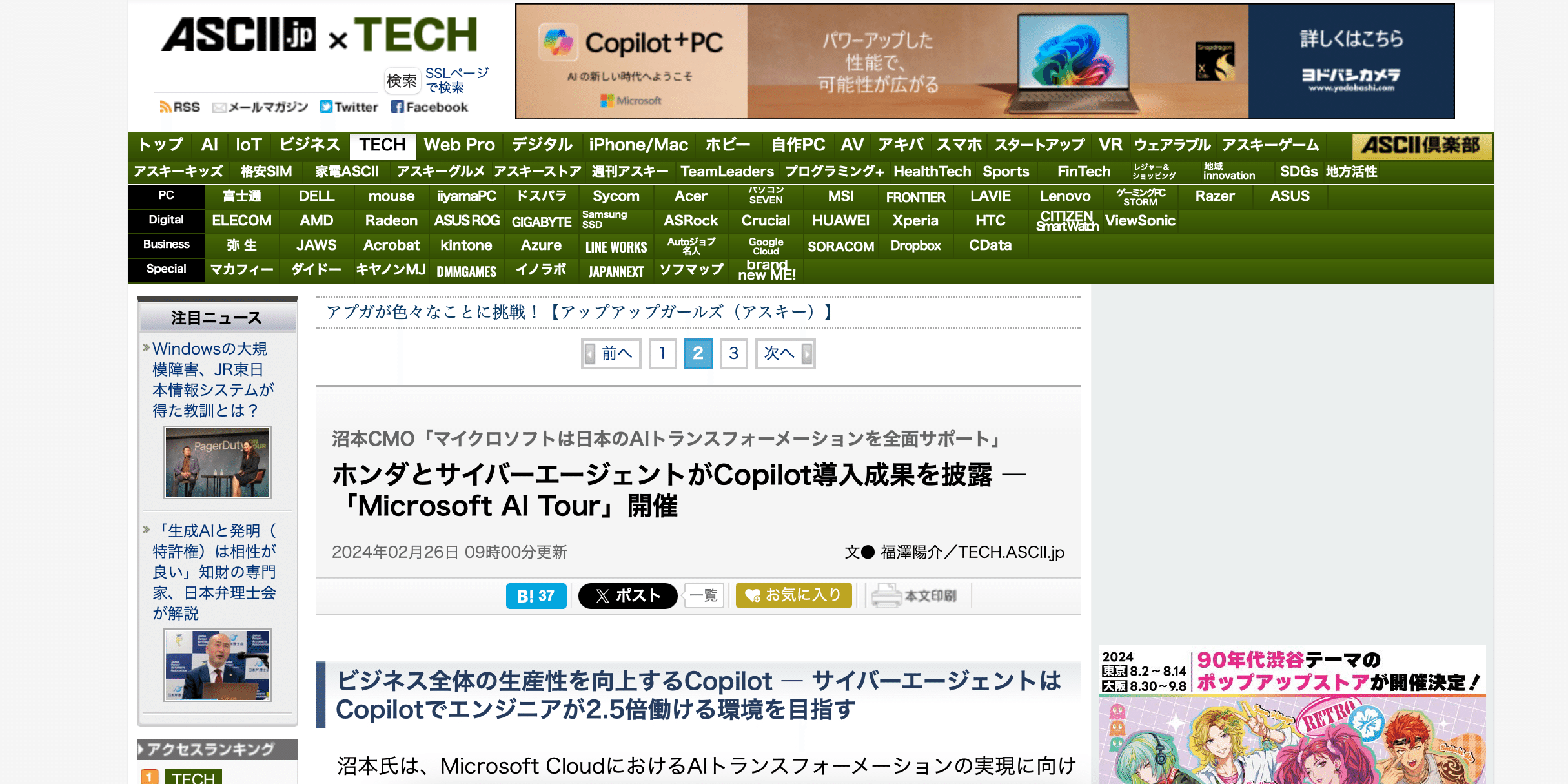The height and width of the screenshot is (784, 1568).
Task: Switch to the IoT nav tab
Action: coord(249,145)
